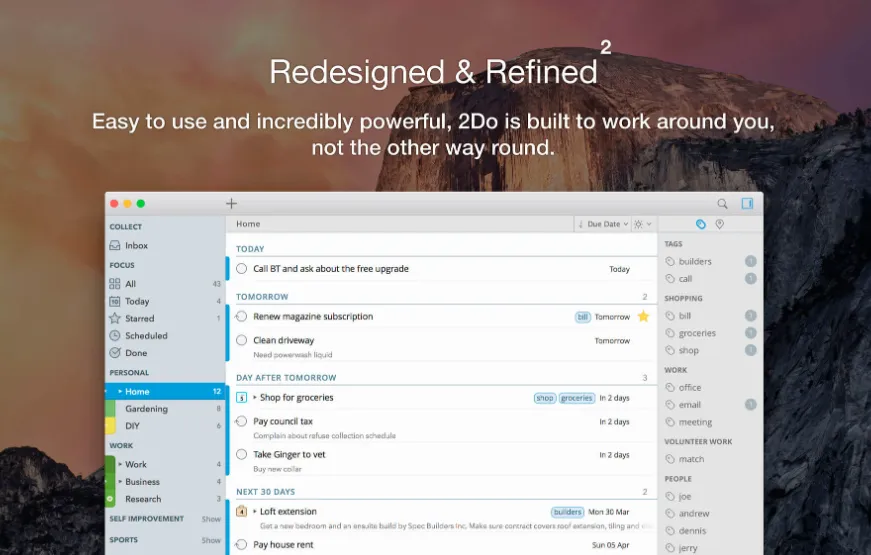Image resolution: width=871 pixels, height=555 pixels.
Task: Complete the Take Ginger to vet task
Action: coord(242,454)
